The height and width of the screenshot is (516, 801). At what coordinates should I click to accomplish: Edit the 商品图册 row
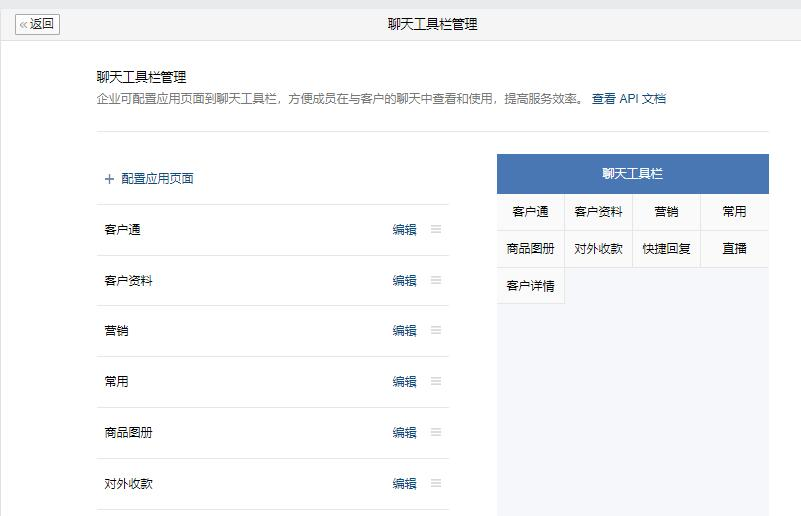(x=404, y=433)
